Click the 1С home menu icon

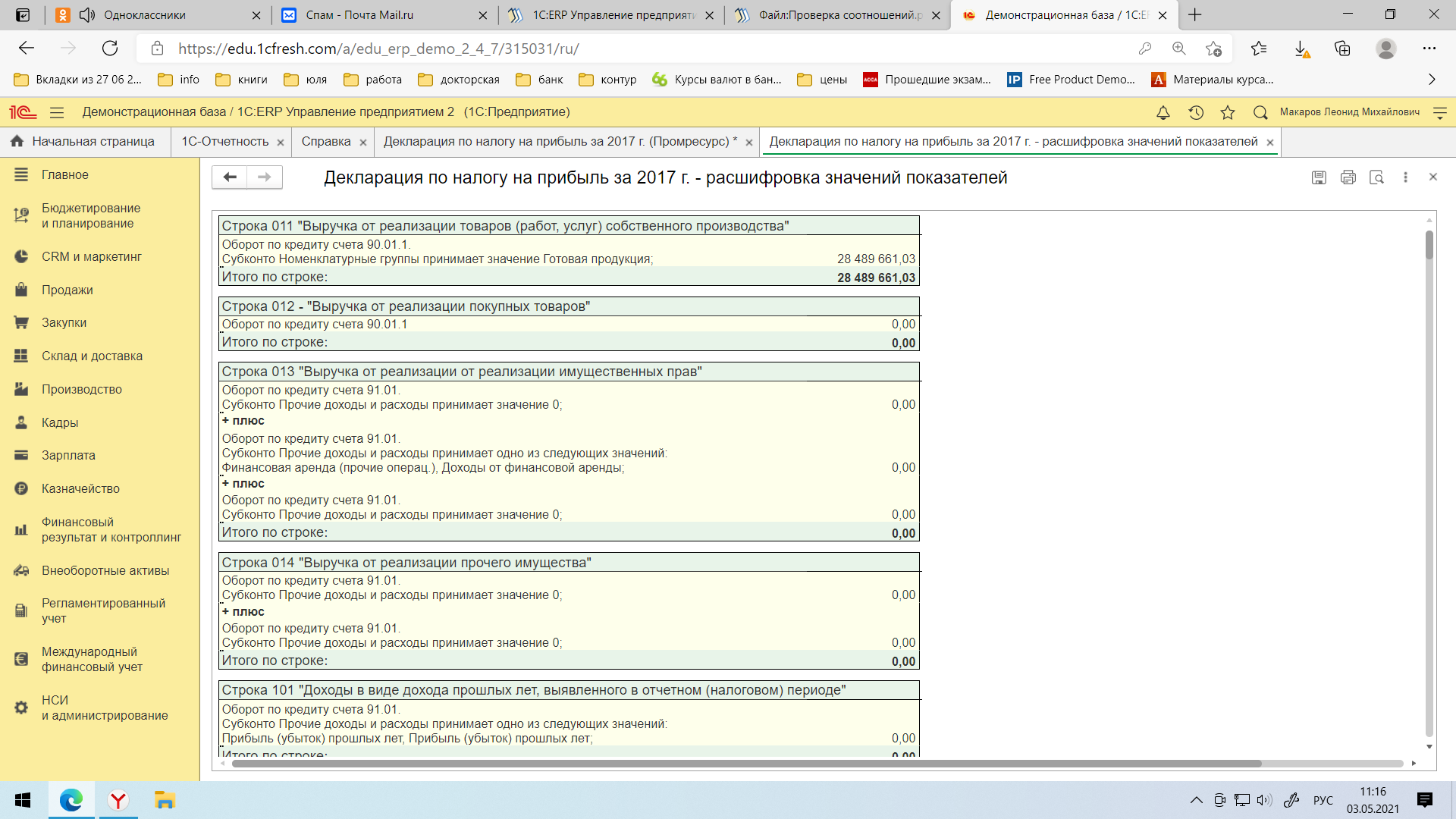(x=22, y=111)
